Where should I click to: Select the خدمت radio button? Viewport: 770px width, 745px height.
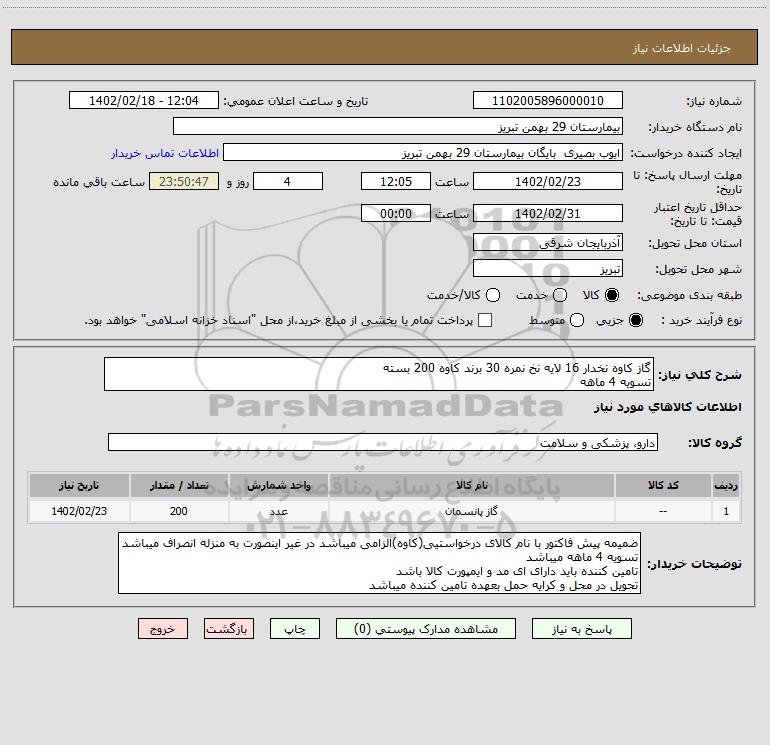pyautogui.click(x=560, y=295)
